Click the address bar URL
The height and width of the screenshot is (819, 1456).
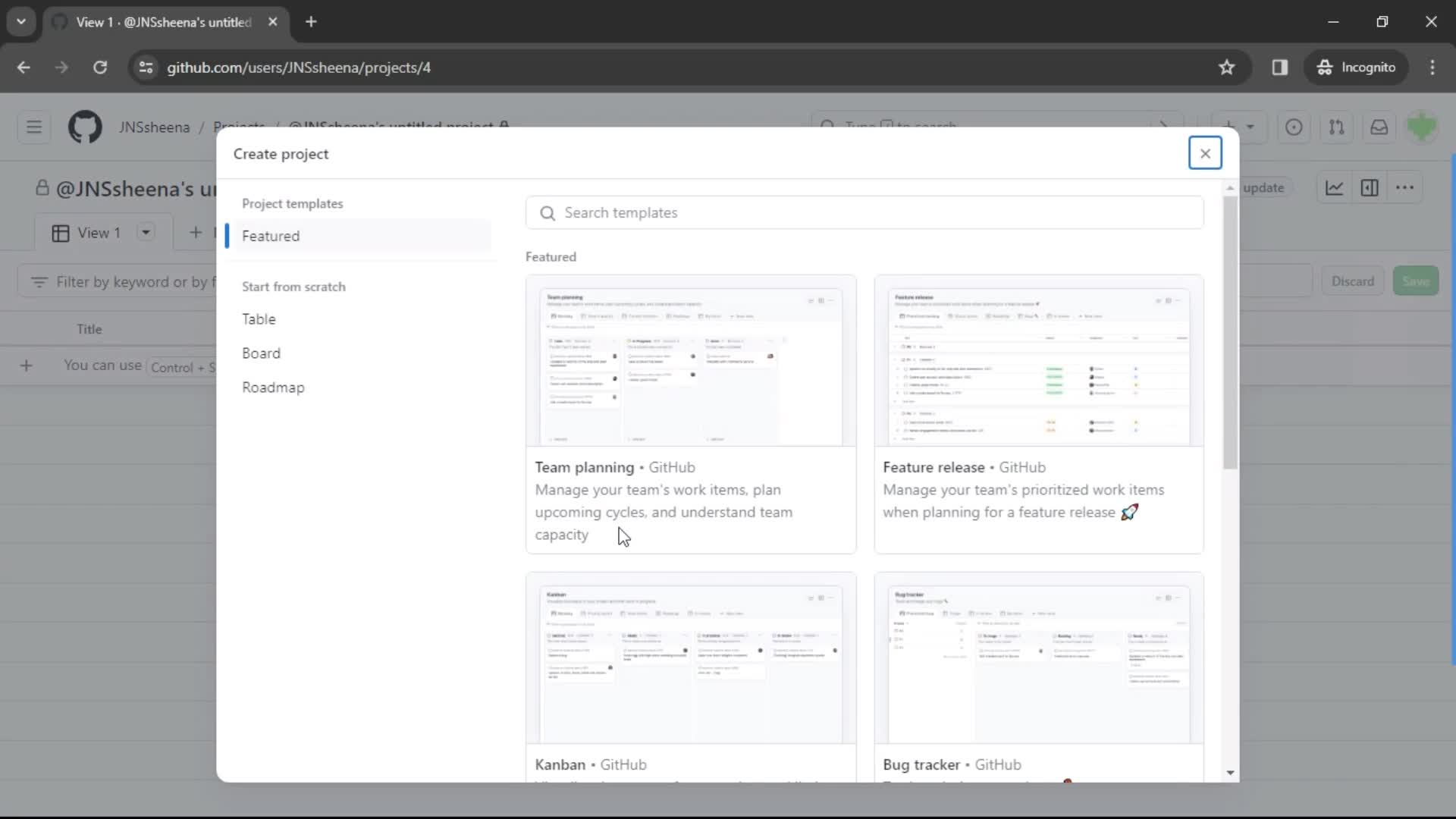click(x=299, y=67)
